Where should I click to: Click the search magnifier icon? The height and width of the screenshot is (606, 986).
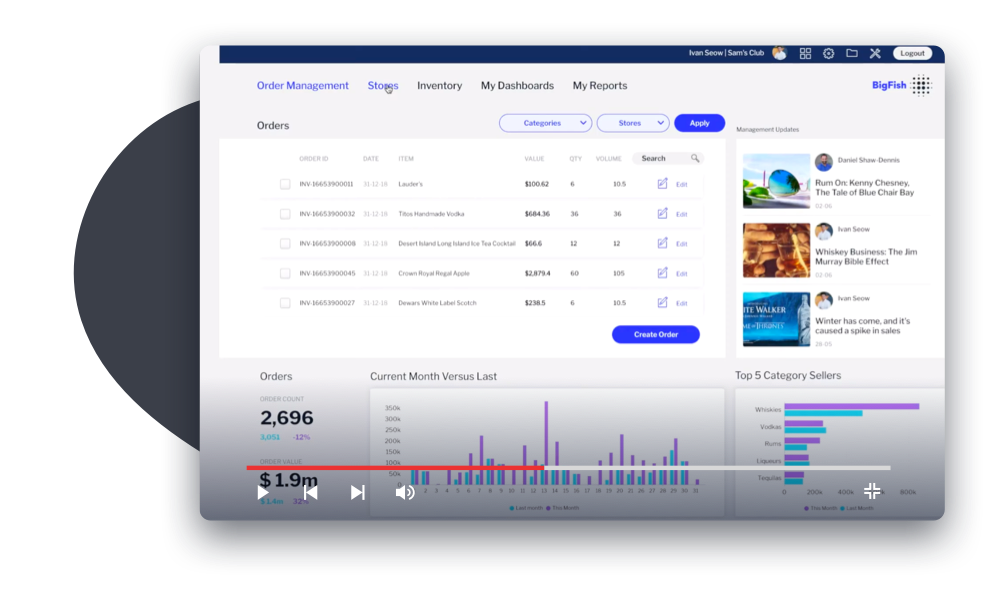(695, 158)
